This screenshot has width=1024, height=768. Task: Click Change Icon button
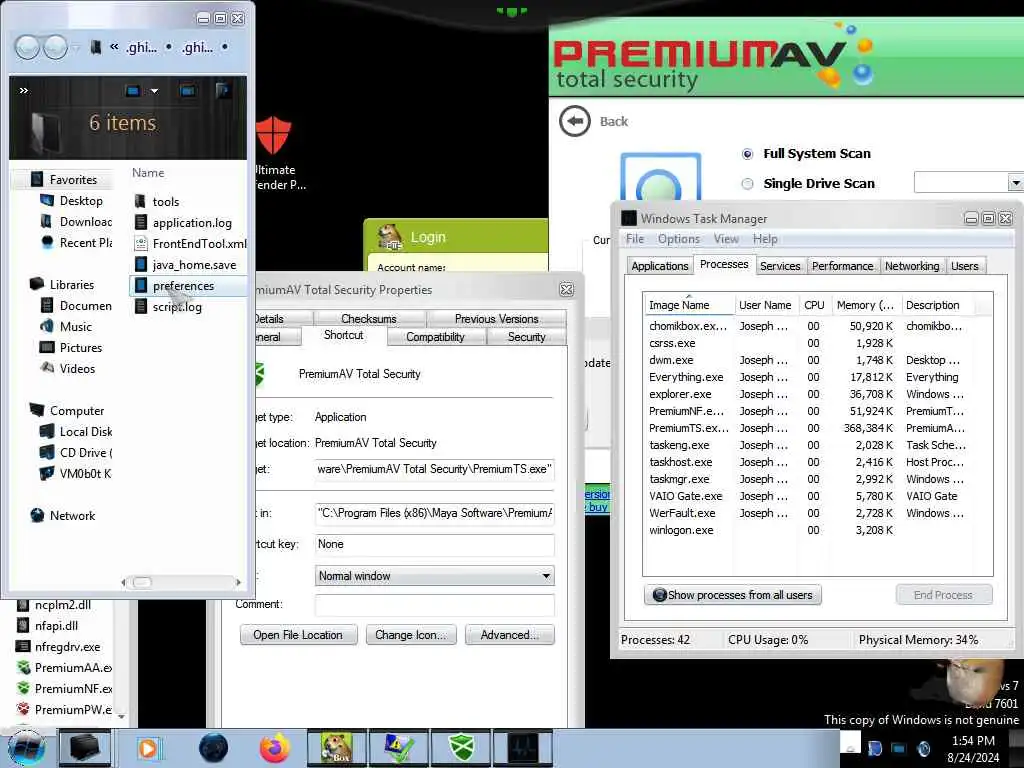pos(410,635)
